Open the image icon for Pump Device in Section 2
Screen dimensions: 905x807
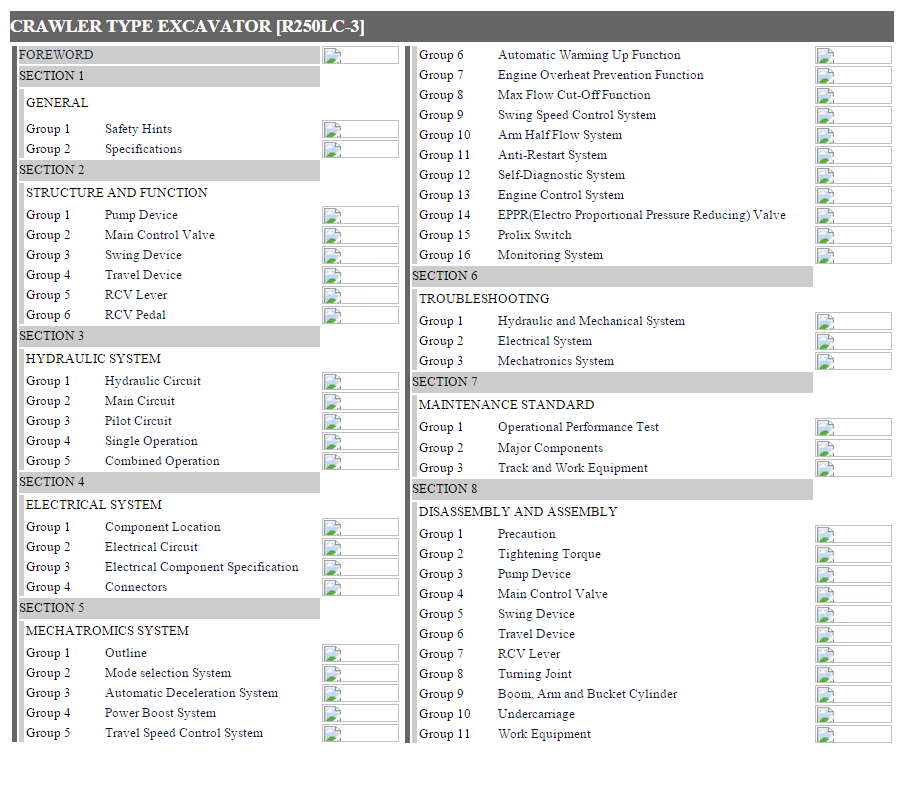(x=360, y=215)
